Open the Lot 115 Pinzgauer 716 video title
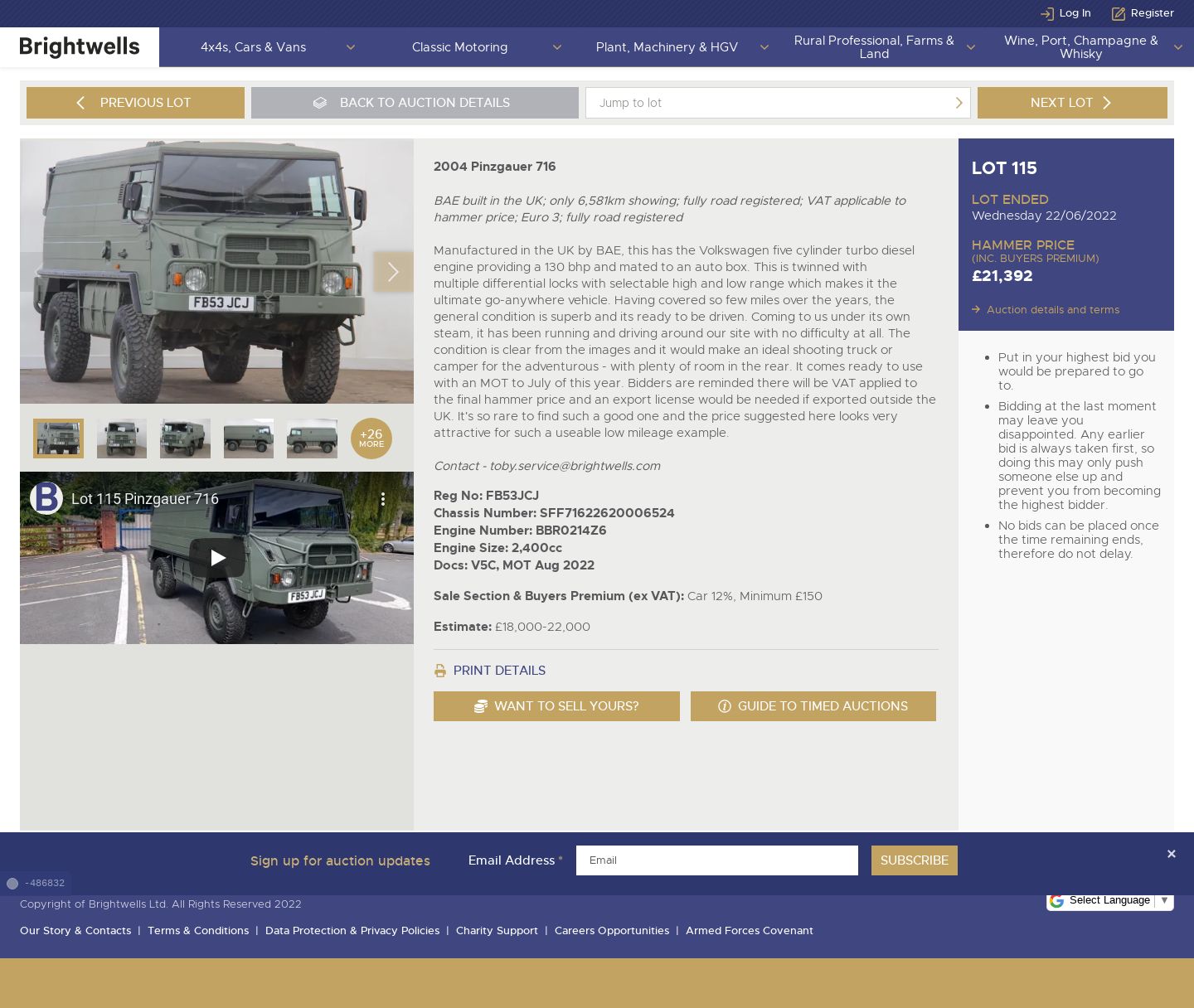 145,499
